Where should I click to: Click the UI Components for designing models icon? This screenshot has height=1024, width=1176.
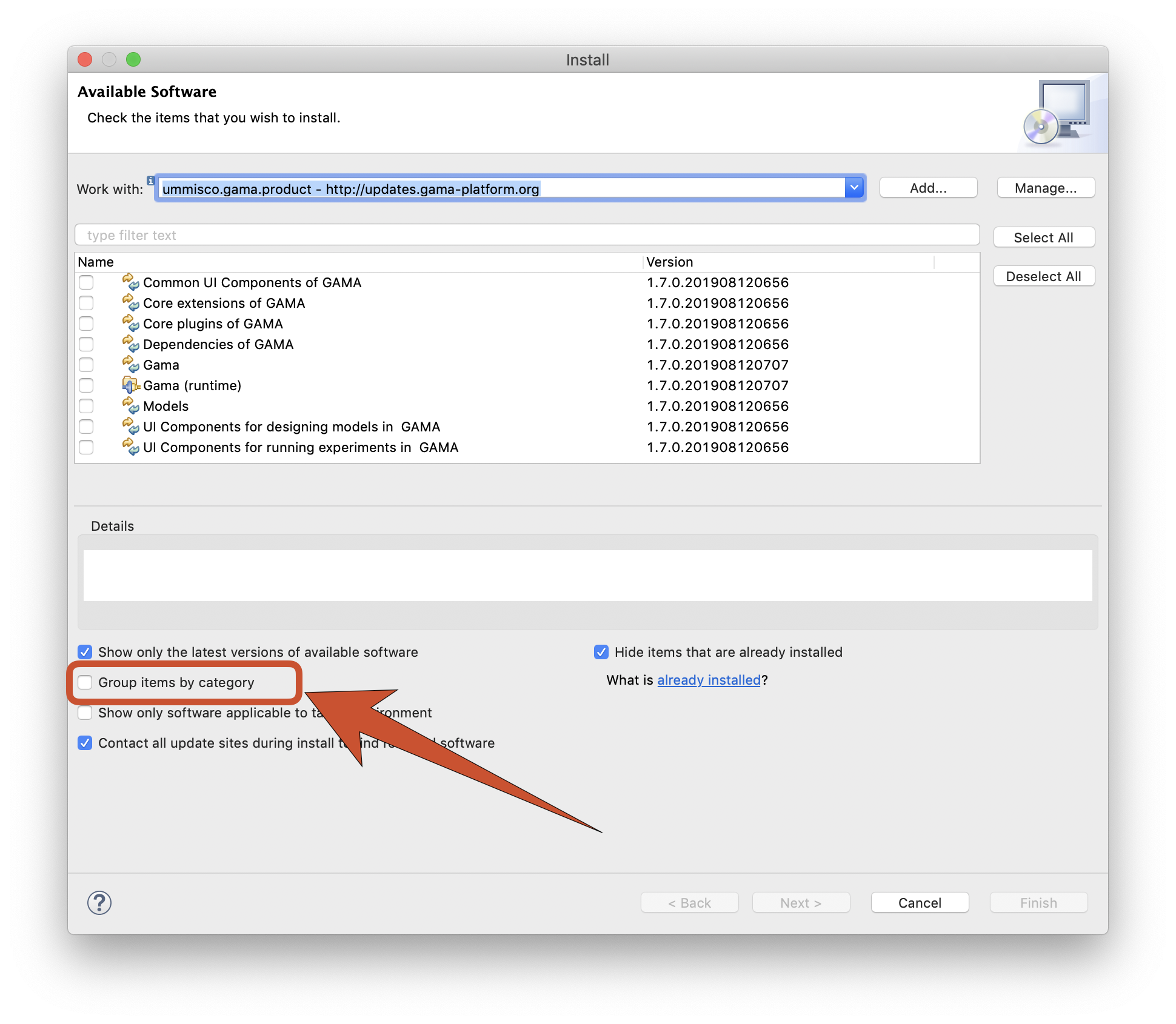click(x=130, y=427)
